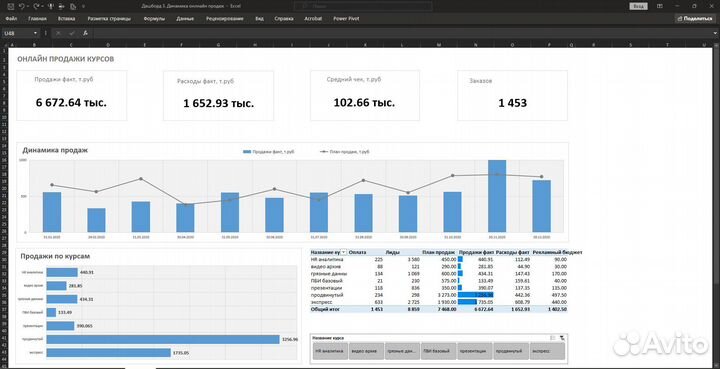This screenshot has width=720, height=369.
Task: Select the экспресс slicer button
Action: pos(547,351)
